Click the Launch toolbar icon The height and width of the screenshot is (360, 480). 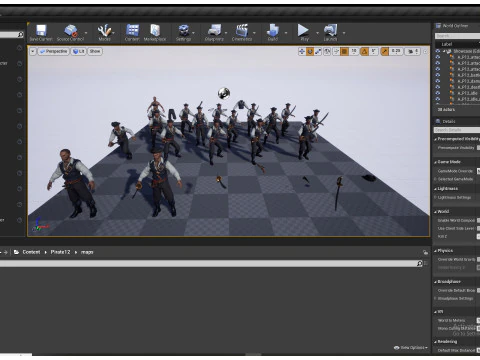tap(330, 30)
